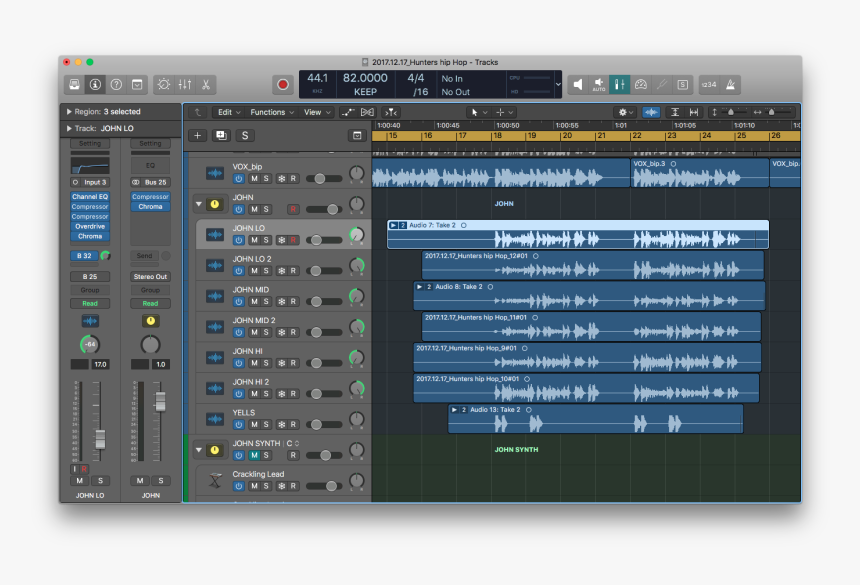Open Smart Controls button
The image size is (860, 585).
point(164,84)
